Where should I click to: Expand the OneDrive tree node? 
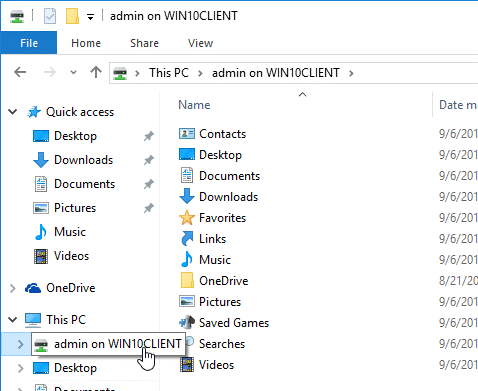point(13,288)
